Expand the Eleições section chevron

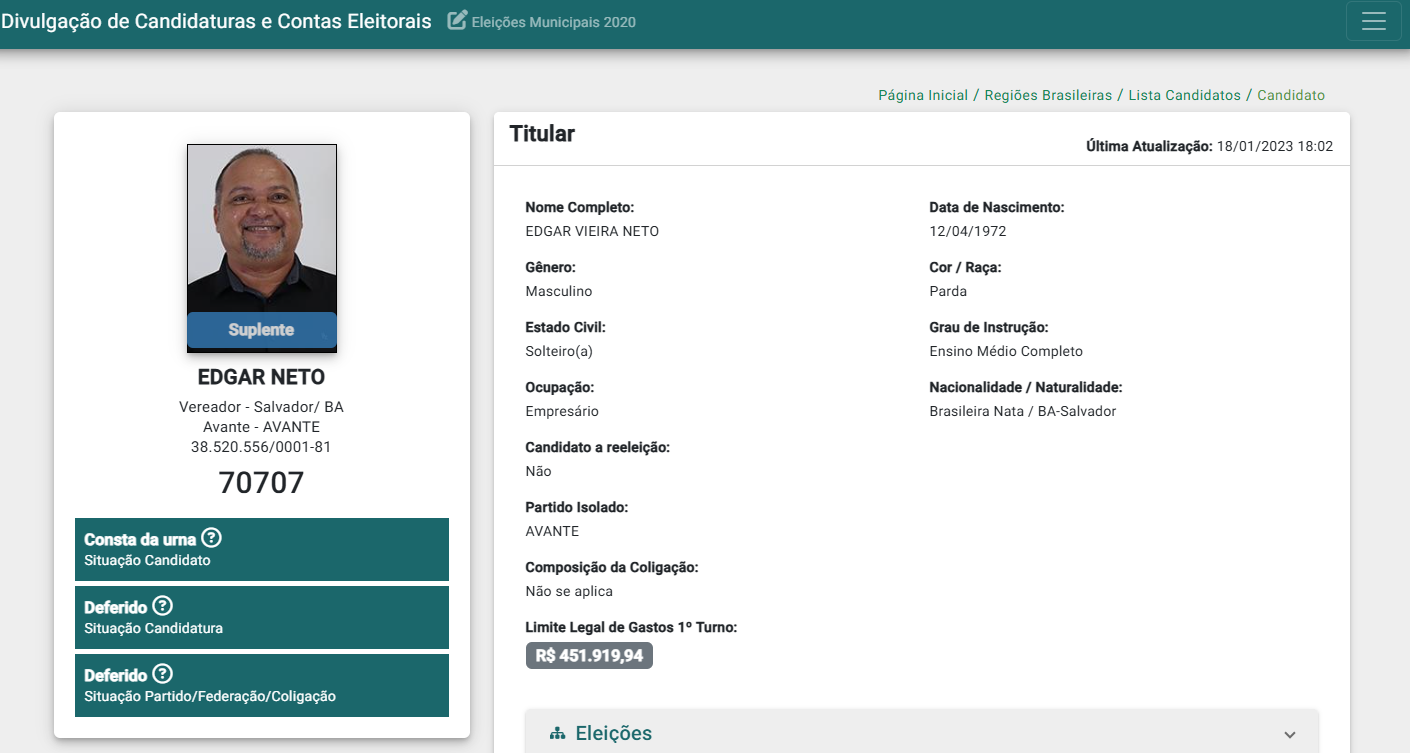(x=1289, y=735)
